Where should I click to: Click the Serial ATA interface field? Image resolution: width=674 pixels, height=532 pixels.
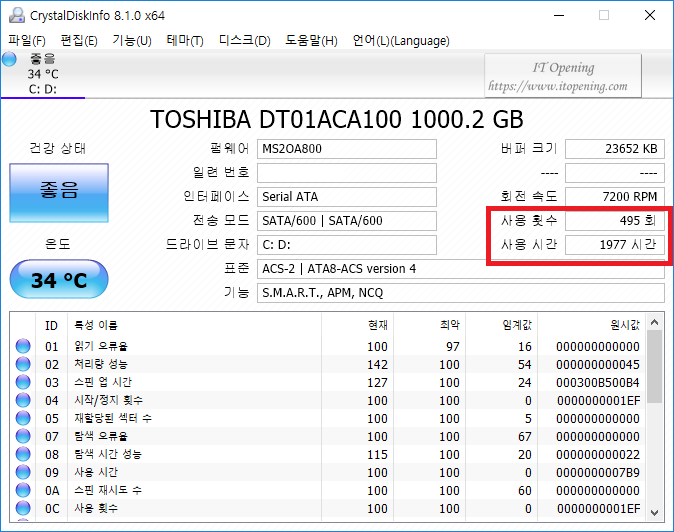click(347, 197)
